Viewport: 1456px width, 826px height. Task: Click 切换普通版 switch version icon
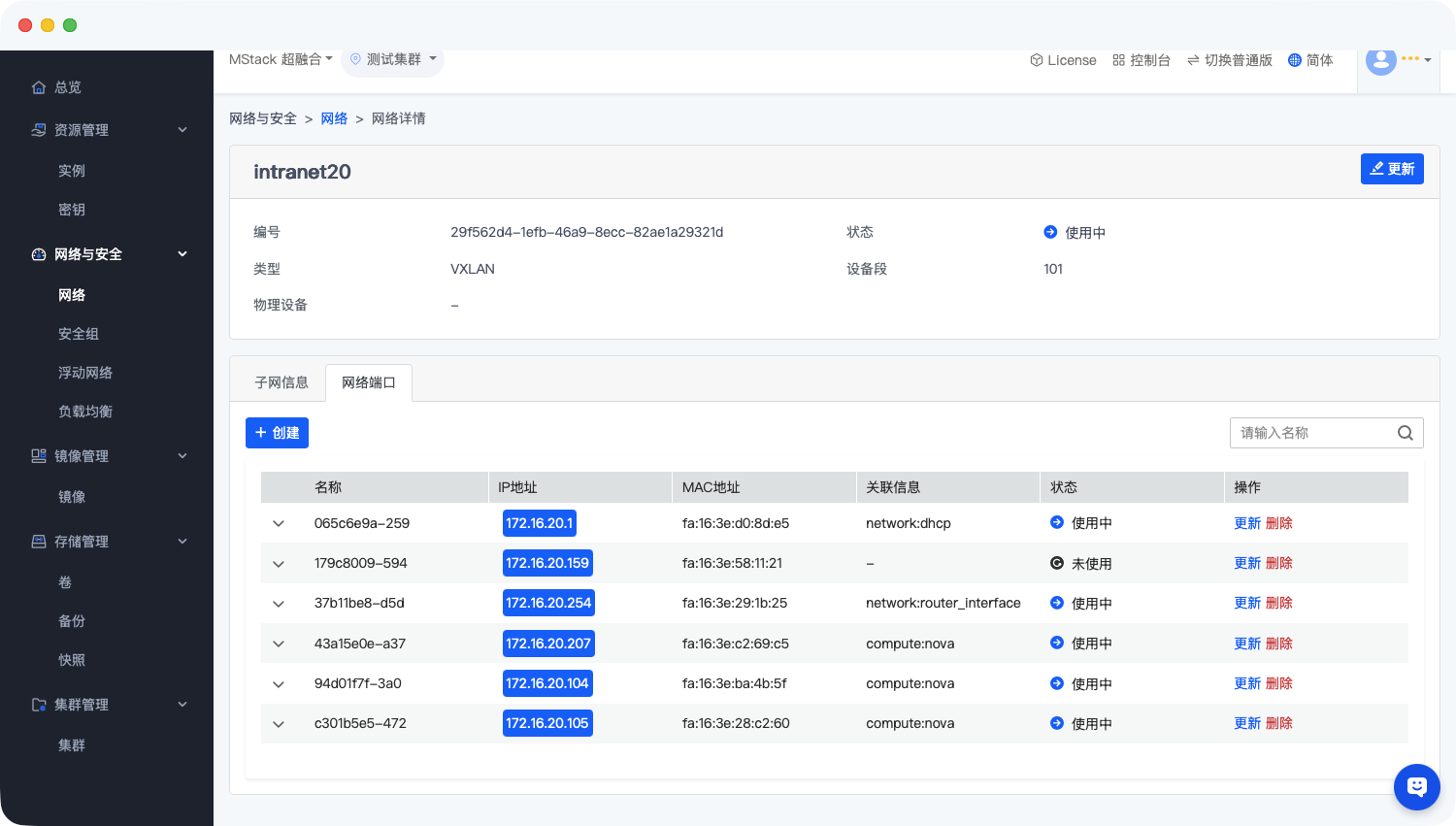click(x=1193, y=60)
